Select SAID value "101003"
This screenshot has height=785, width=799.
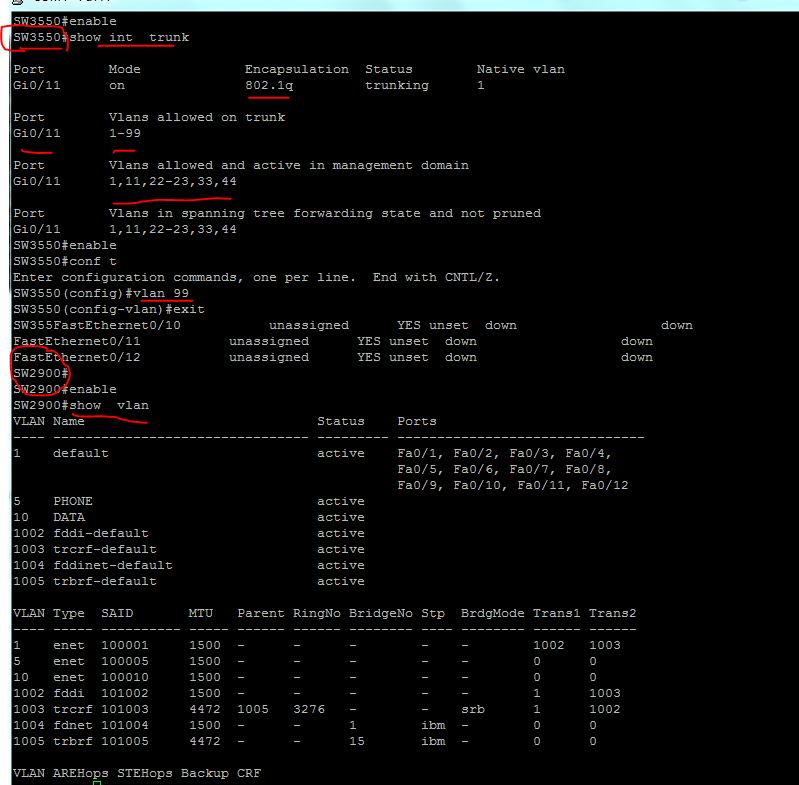coord(125,709)
